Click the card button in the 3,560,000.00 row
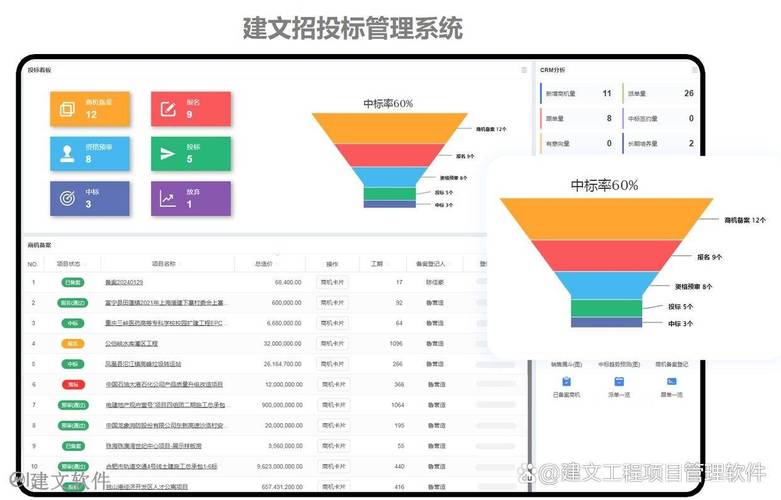The height and width of the screenshot is (500, 781). [x=333, y=446]
